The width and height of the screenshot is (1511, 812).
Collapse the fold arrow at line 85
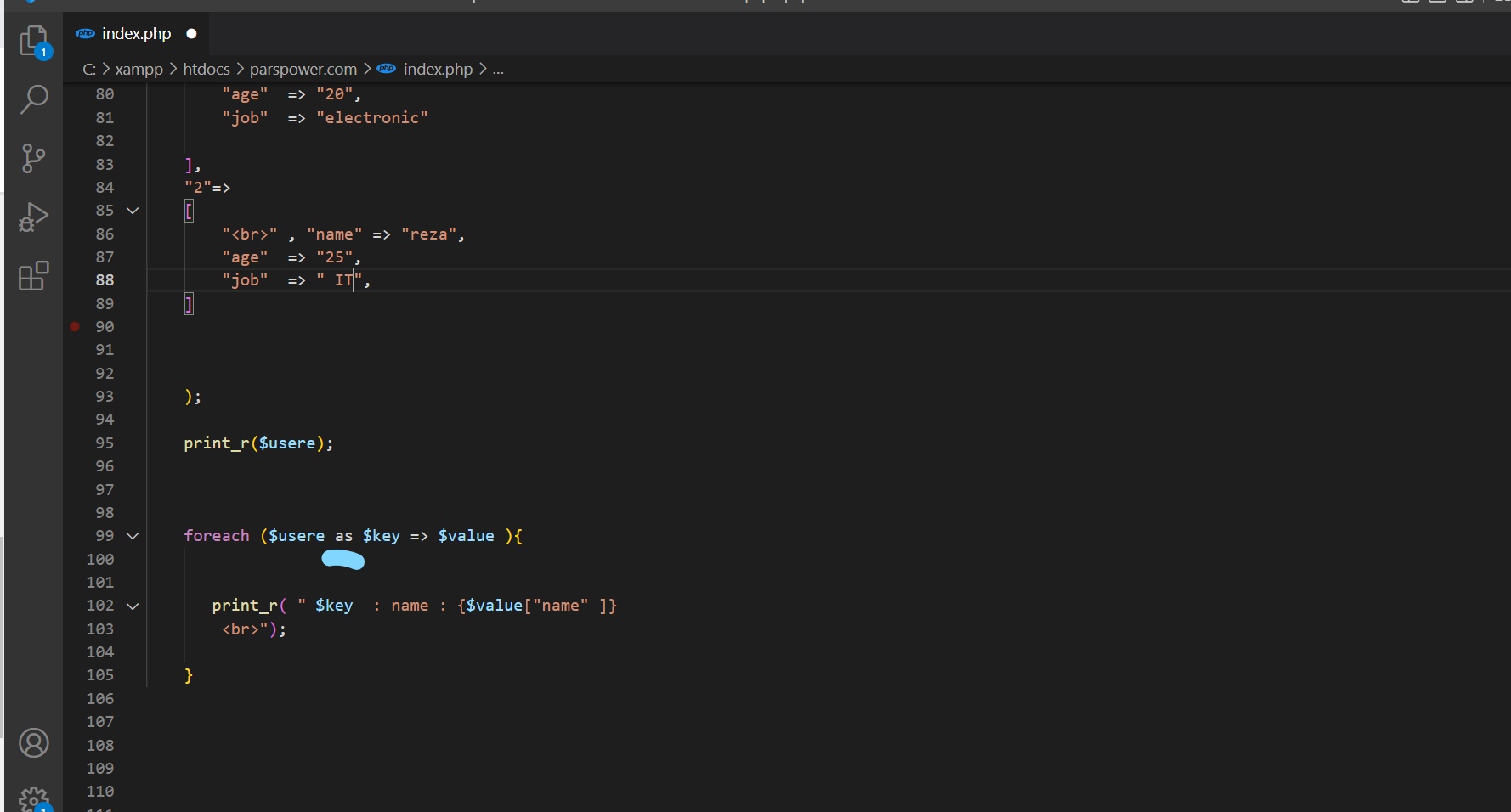(133, 211)
